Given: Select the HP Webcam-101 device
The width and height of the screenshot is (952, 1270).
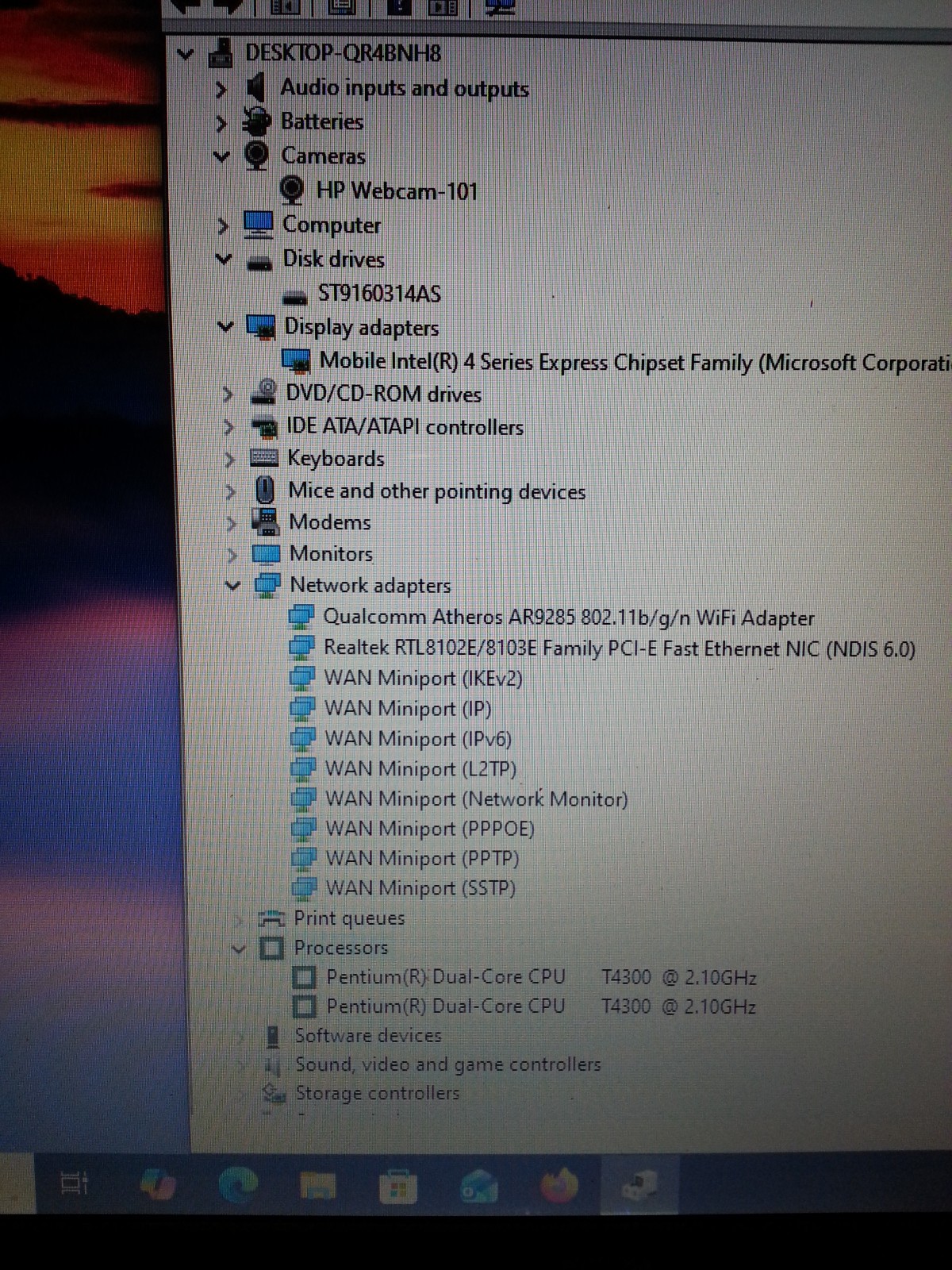Looking at the screenshot, I should coord(397,190).
